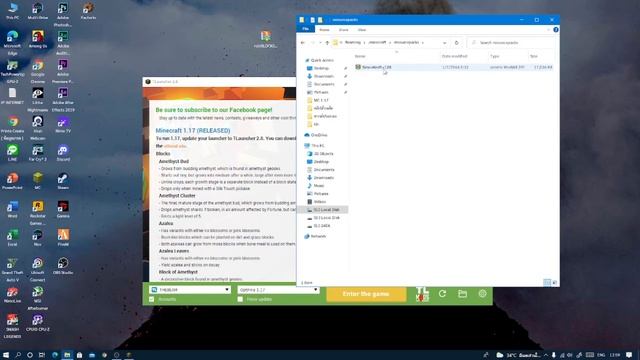
Task: Open Microsoft Edge desktop shortcut
Action: coord(12,42)
